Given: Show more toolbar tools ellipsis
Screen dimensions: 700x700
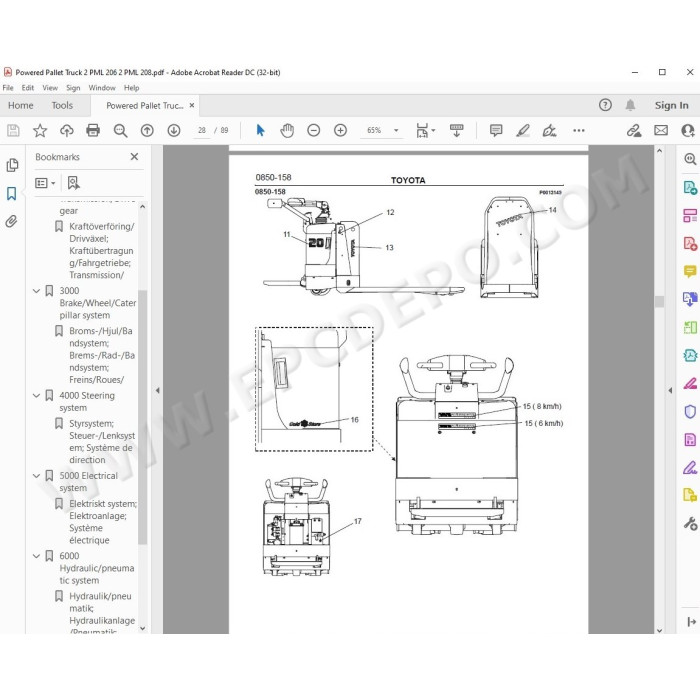Looking at the screenshot, I should tap(579, 130).
